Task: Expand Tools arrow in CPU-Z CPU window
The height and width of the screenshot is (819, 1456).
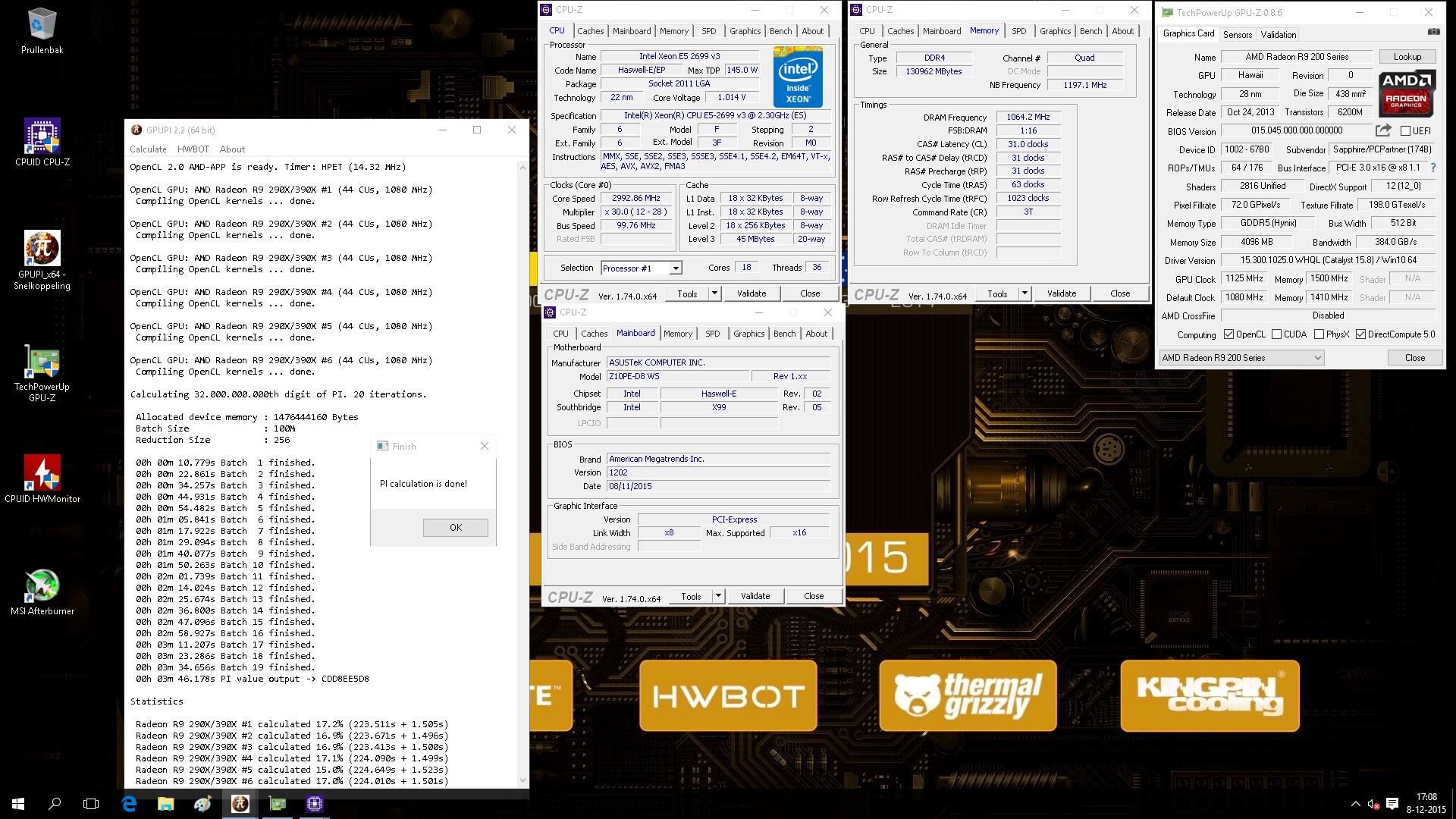Action: tap(714, 293)
